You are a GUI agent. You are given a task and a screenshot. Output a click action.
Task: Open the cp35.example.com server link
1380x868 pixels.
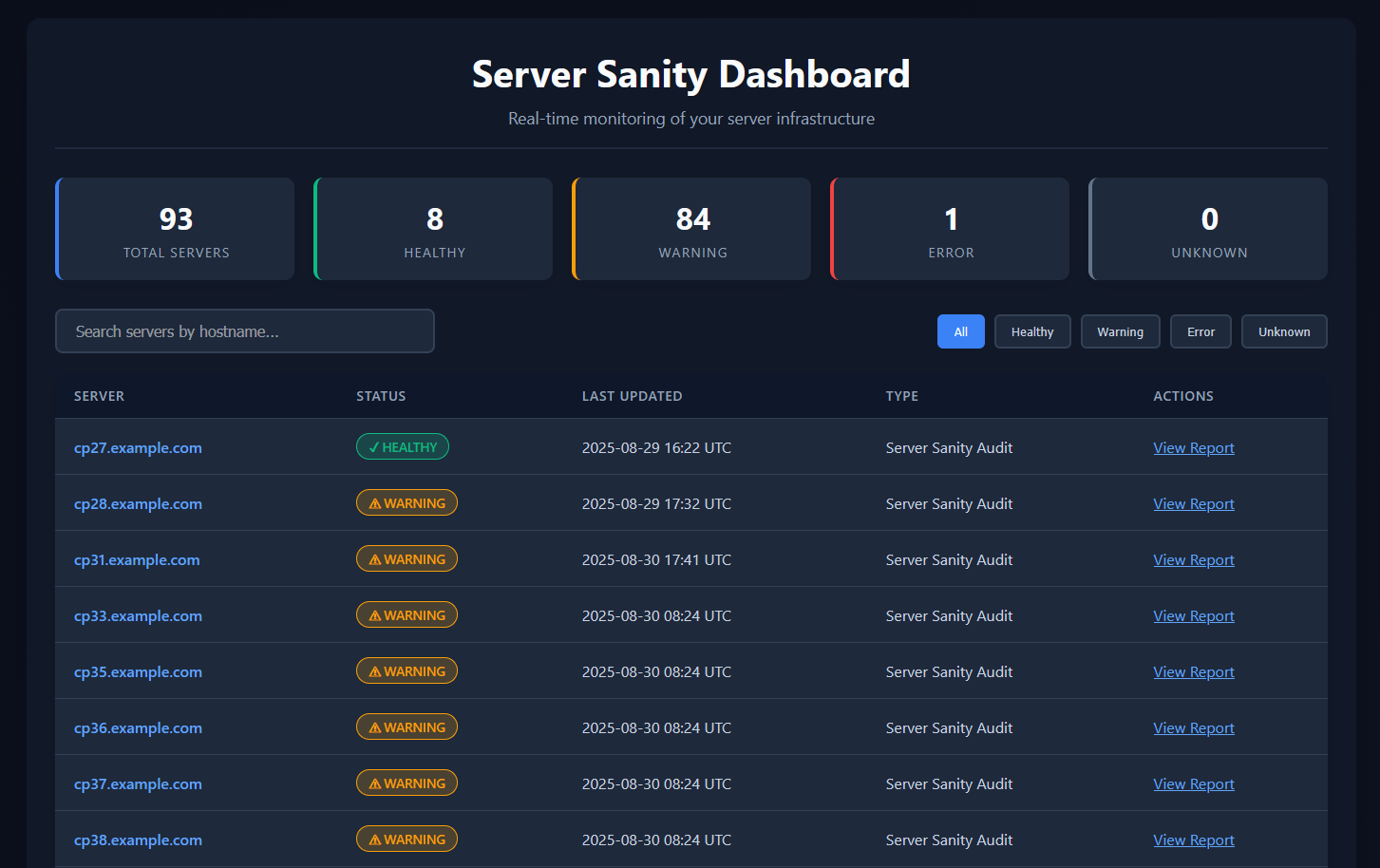click(x=138, y=672)
